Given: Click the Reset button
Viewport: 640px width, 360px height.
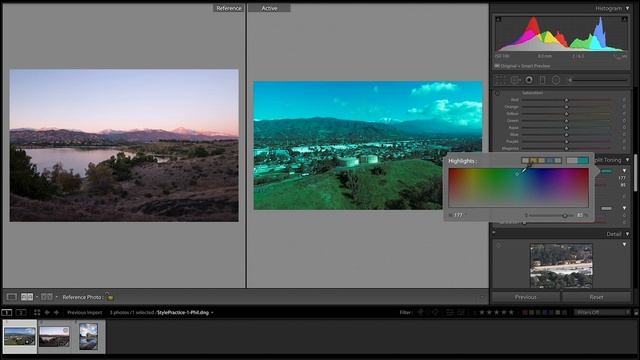Looking at the screenshot, I should tap(596, 297).
